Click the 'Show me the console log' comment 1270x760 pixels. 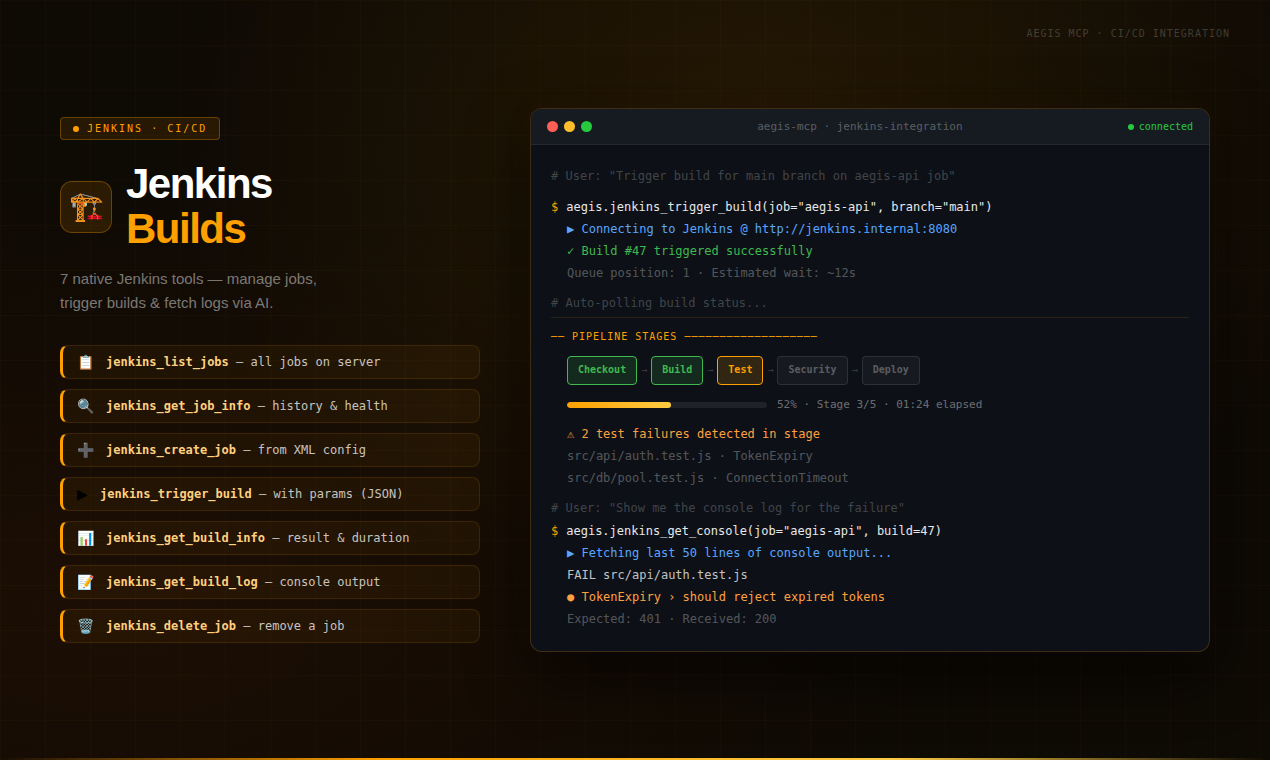[x=728, y=508]
